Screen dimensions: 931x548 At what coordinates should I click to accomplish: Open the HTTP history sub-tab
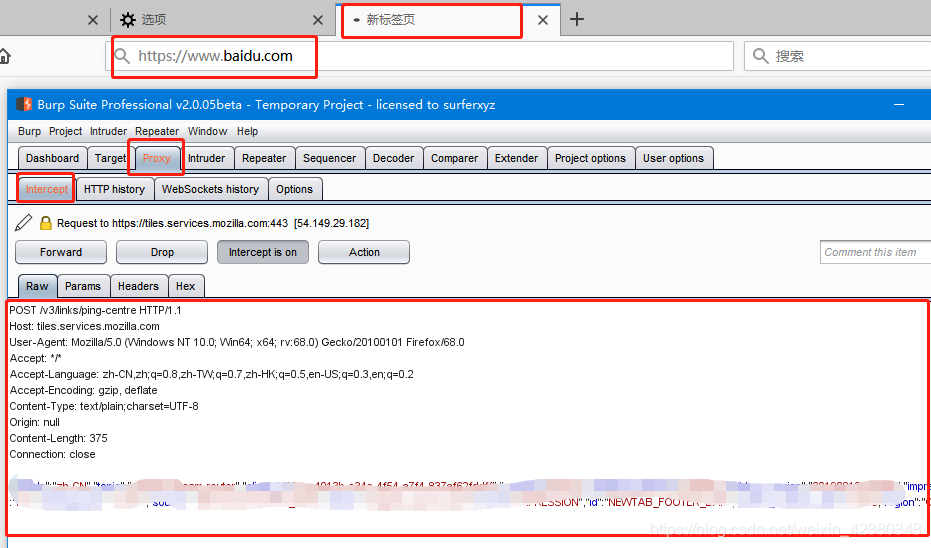pyautogui.click(x=114, y=189)
